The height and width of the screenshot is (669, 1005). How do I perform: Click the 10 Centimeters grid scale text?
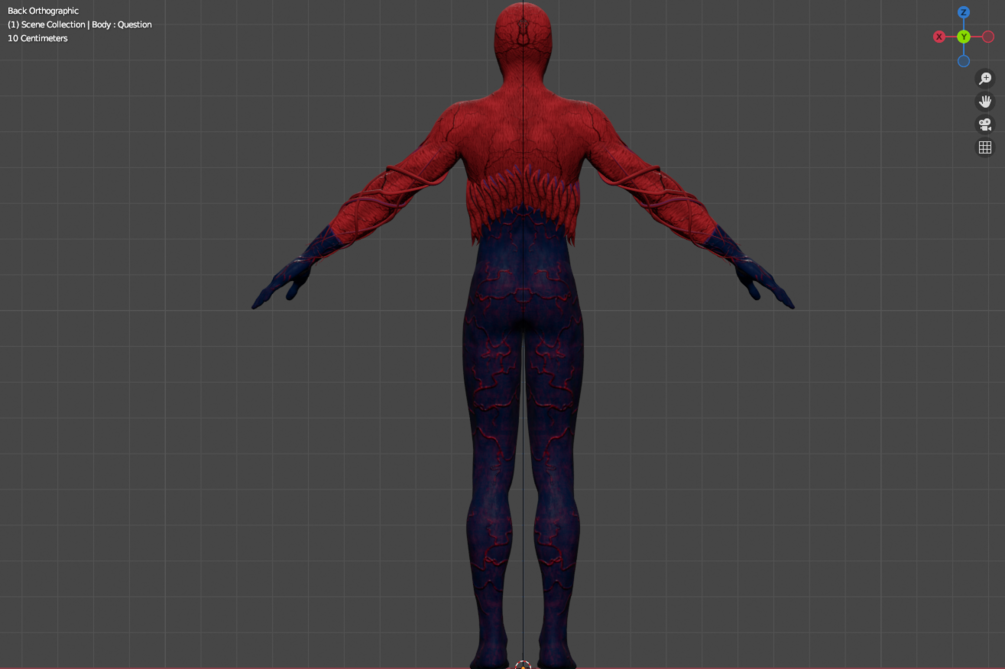pos(37,38)
